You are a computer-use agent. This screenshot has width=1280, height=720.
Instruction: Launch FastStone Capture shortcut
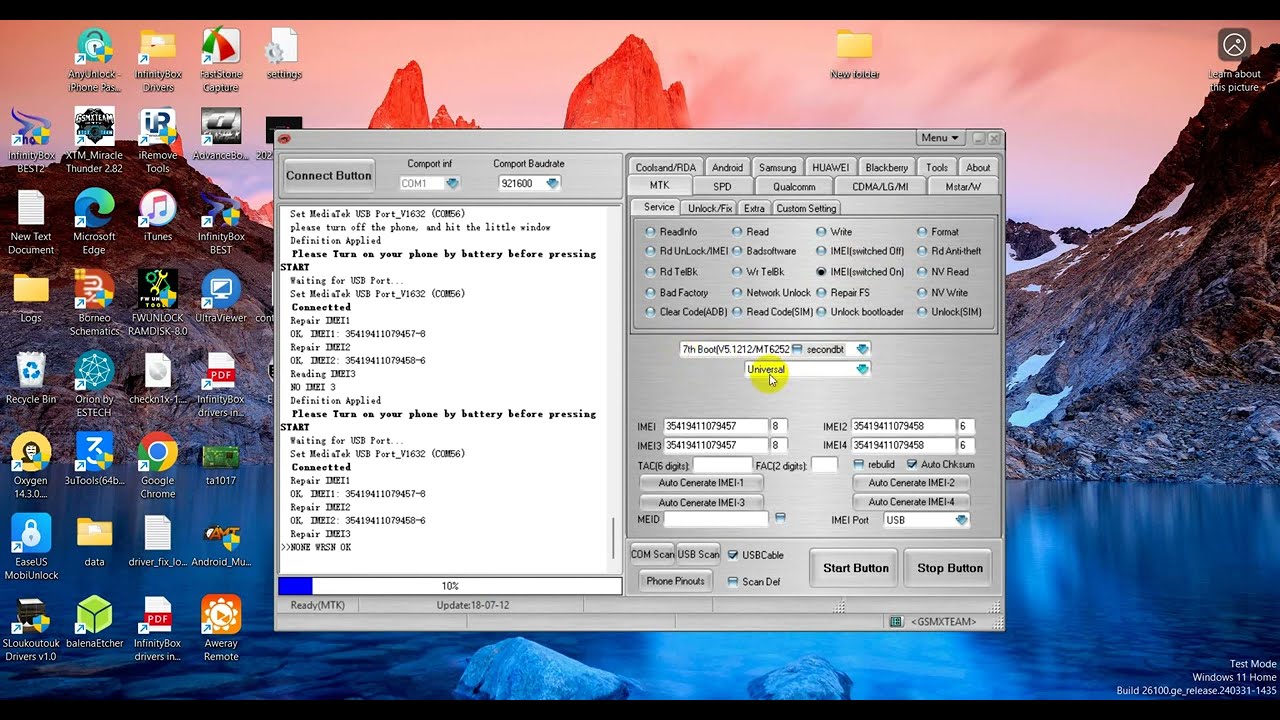[220, 58]
